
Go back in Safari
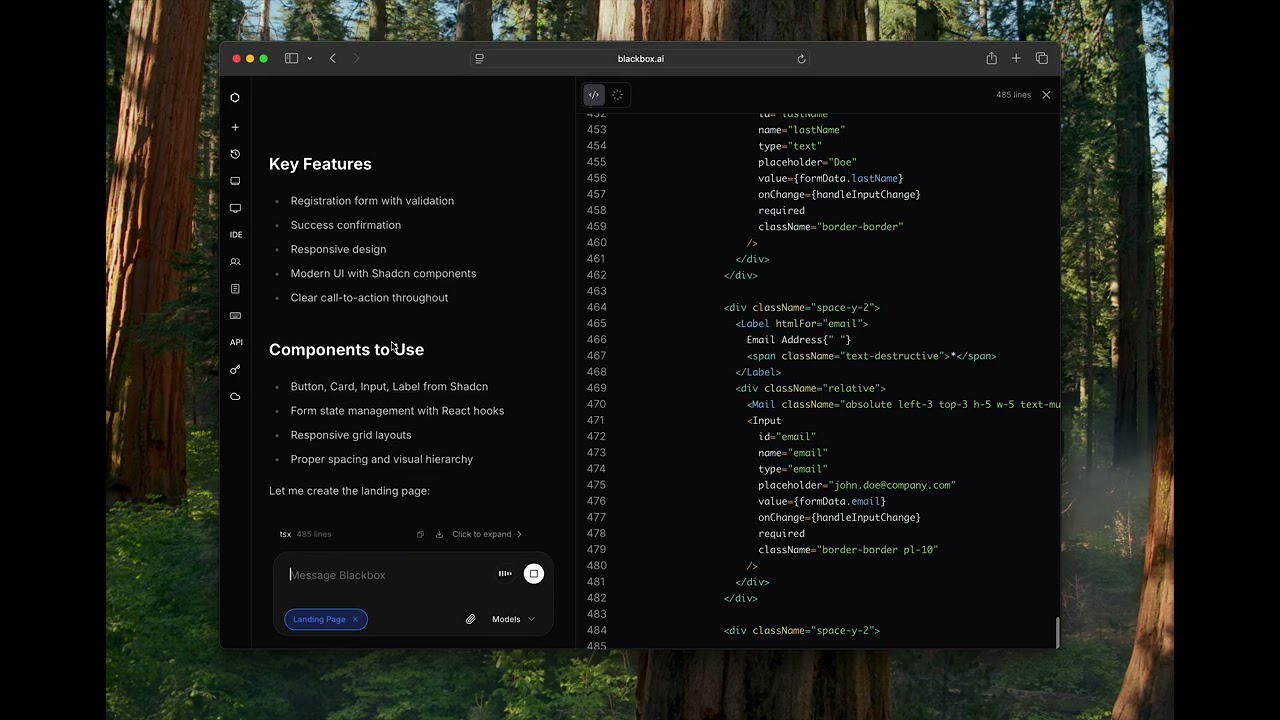click(333, 59)
